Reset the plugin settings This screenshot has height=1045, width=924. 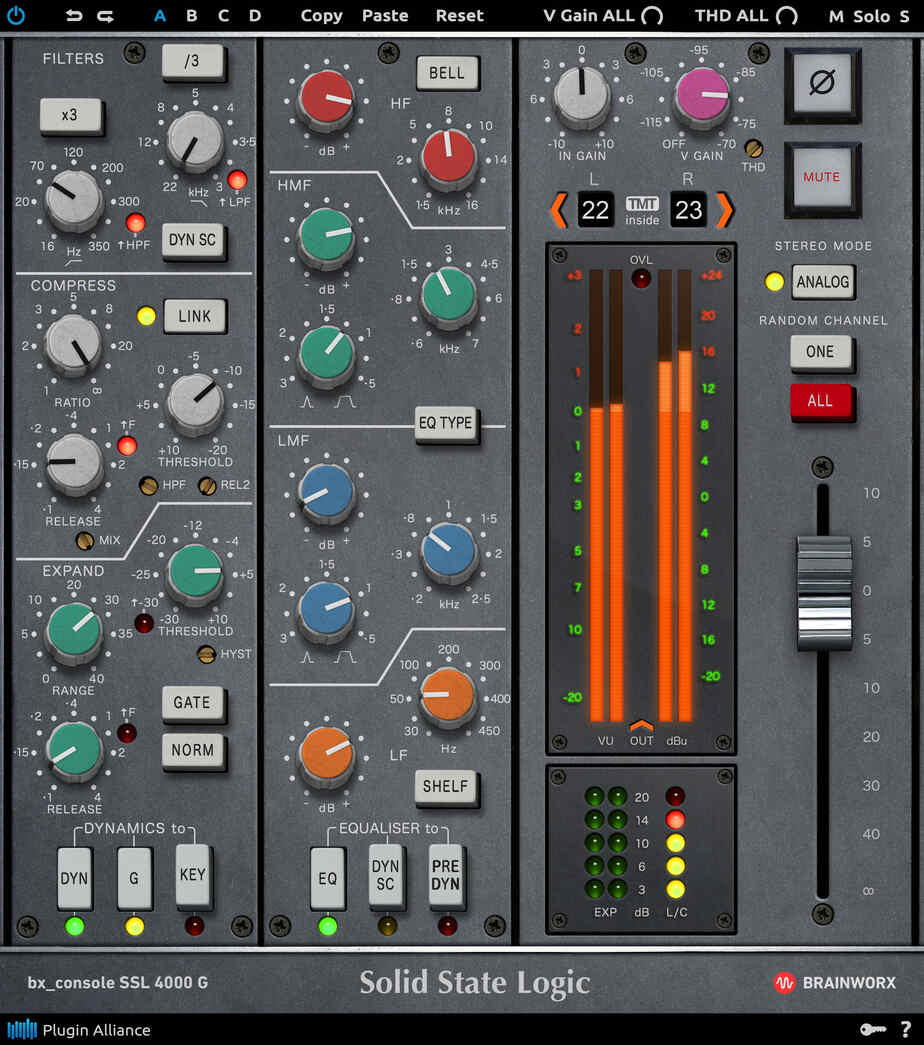459,16
